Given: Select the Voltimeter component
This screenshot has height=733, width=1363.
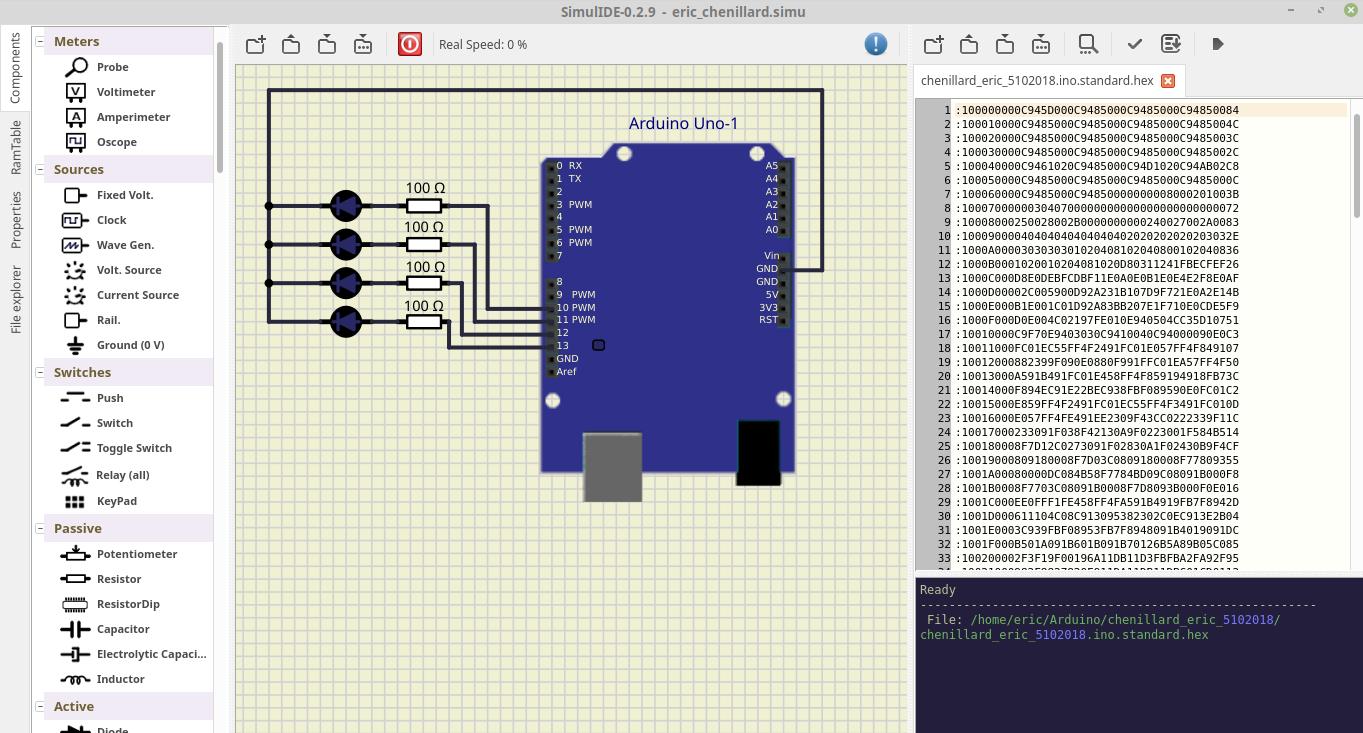Looking at the screenshot, I should 125,92.
